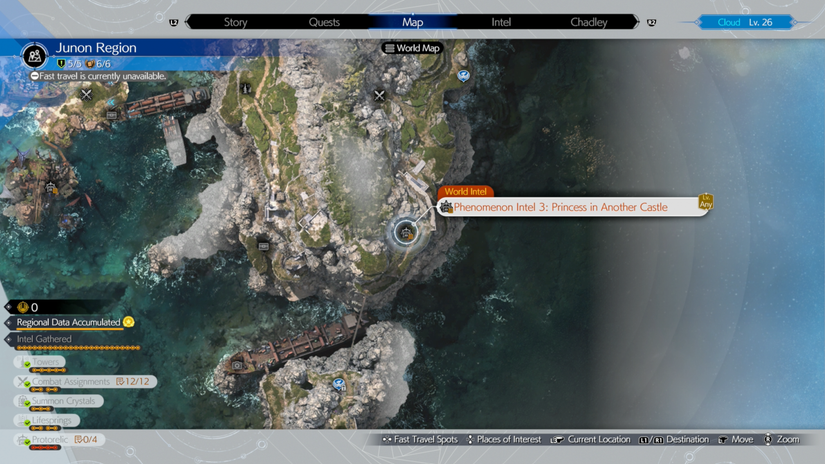Click the selected protorelic marker on map
The width and height of the screenshot is (825, 464).
406,233
